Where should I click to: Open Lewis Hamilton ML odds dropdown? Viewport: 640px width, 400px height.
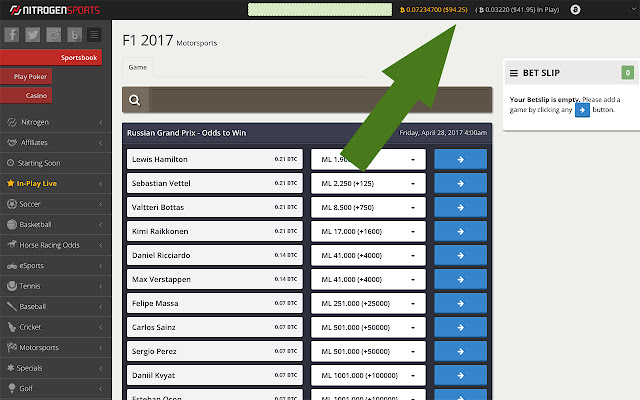(368, 159)
